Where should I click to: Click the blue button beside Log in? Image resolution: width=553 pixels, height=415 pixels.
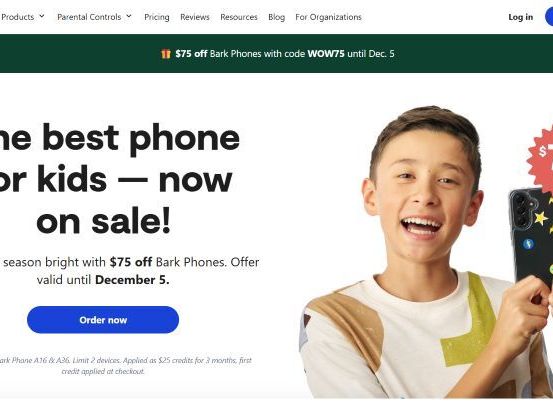click(549, 17)
